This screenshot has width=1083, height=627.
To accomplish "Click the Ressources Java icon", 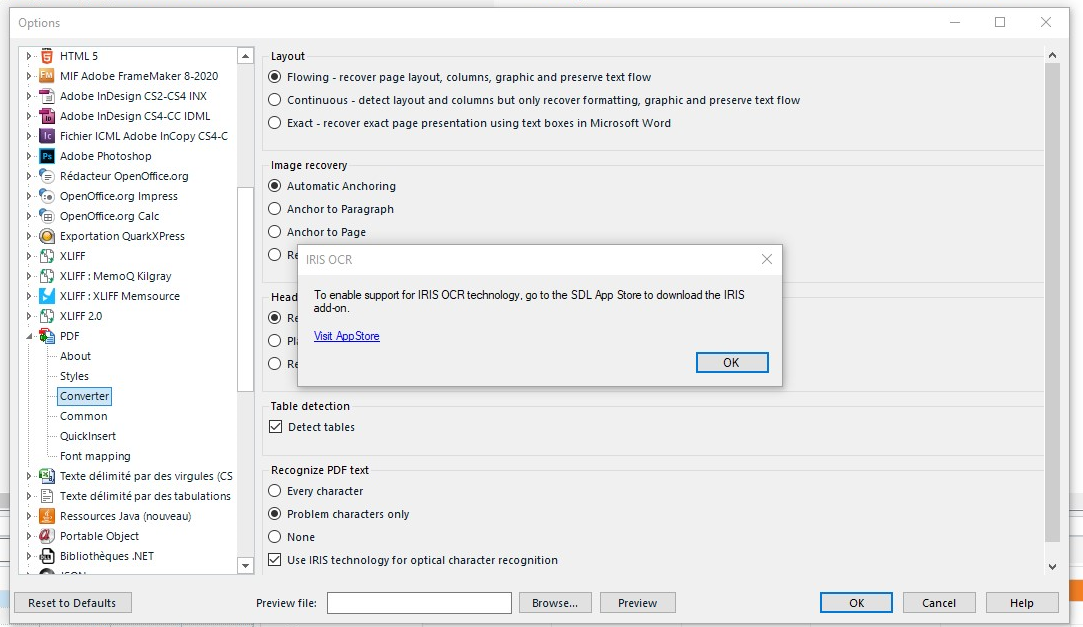I will 47,516.
